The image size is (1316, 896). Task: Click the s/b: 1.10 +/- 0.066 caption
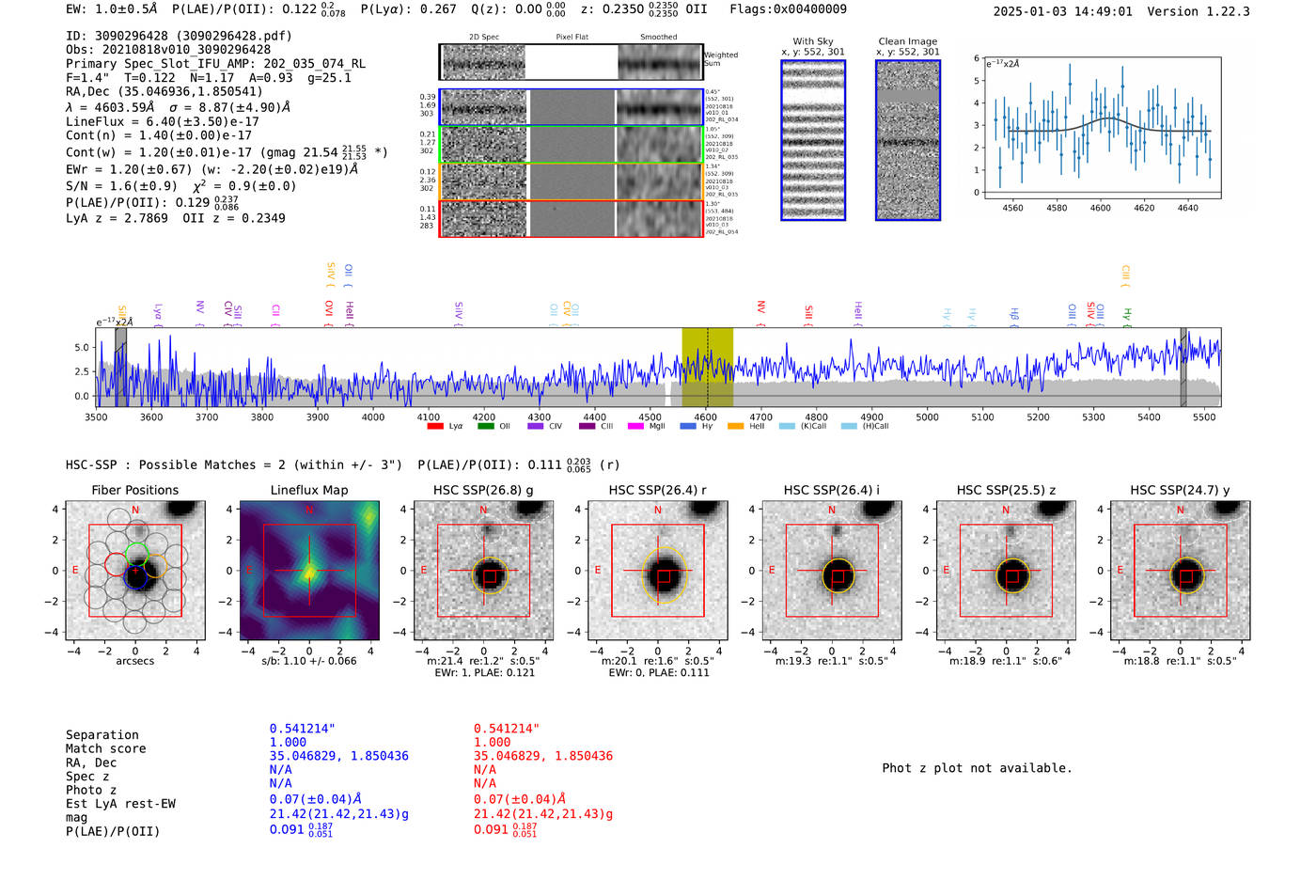pyautogui.click(x=309, y=661)
